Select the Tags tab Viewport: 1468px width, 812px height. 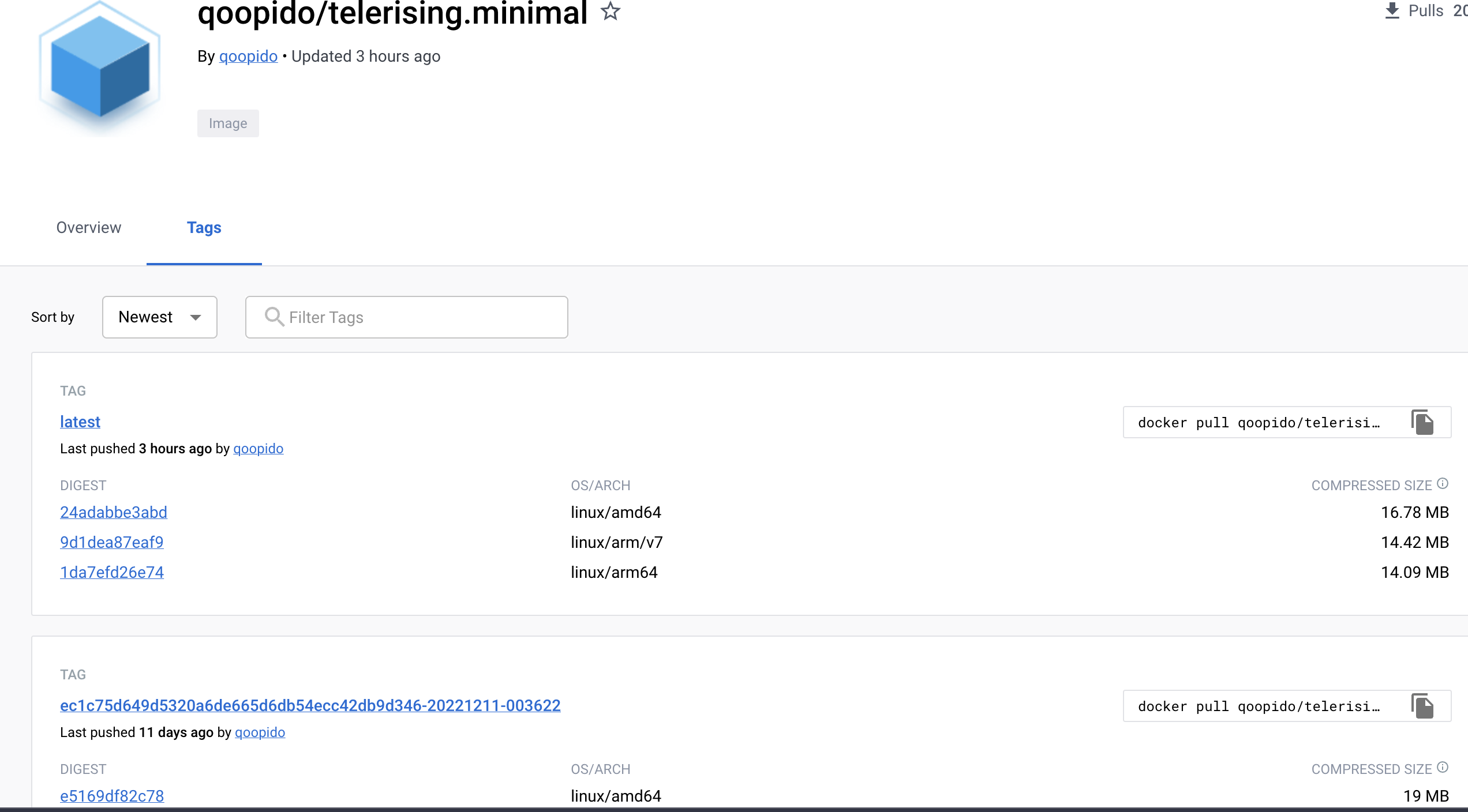click(204, 228)
